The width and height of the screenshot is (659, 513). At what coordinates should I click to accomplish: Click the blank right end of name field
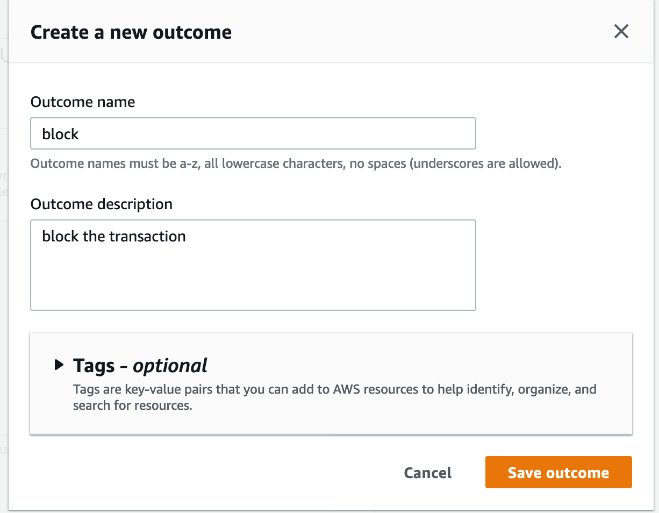[x=400, y=133]
